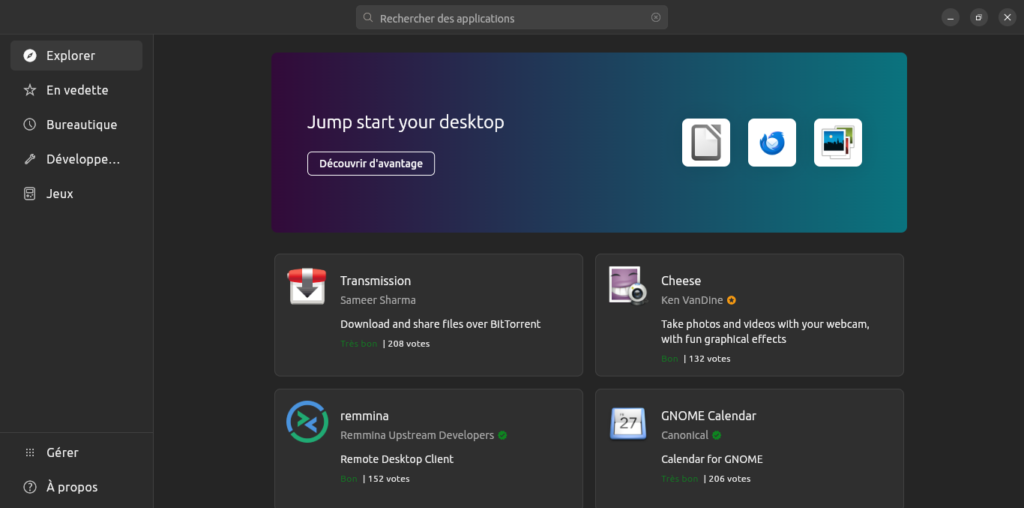Restore down the window with the maximize button
The height and width of the screenshot is (508, 1024).
coord(978,18)
